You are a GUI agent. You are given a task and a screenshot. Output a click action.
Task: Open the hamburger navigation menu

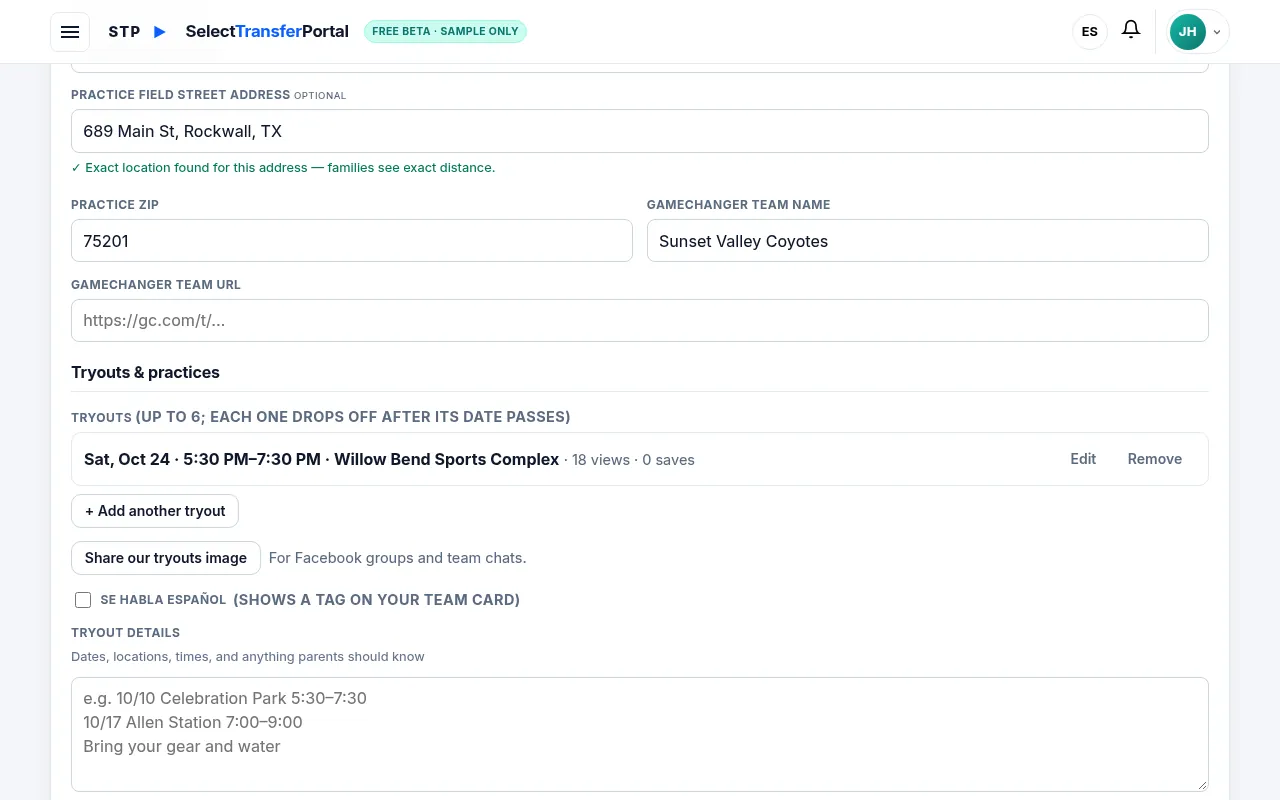pos(70,32)
